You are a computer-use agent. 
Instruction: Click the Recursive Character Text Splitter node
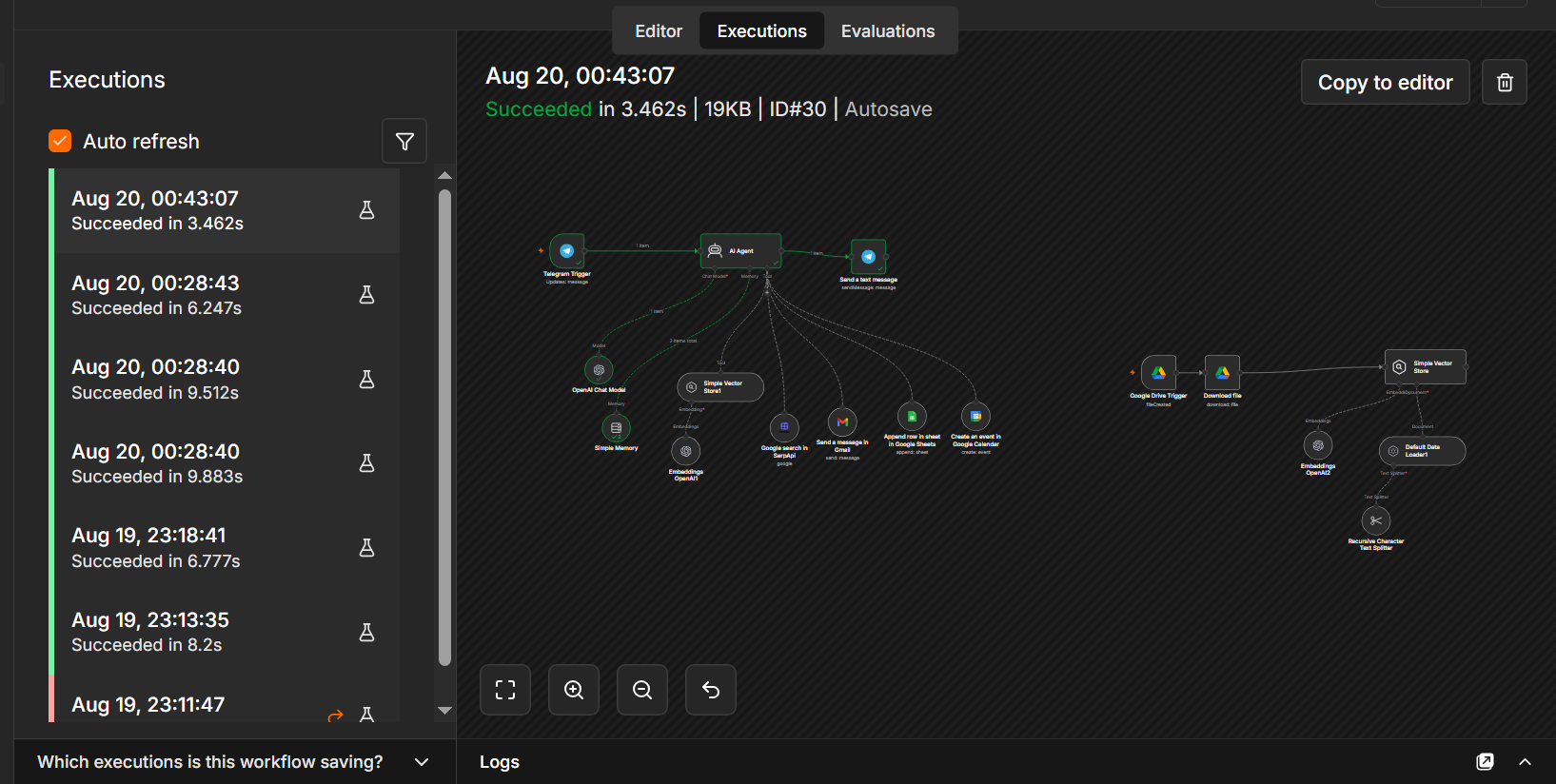[1376, 520]
